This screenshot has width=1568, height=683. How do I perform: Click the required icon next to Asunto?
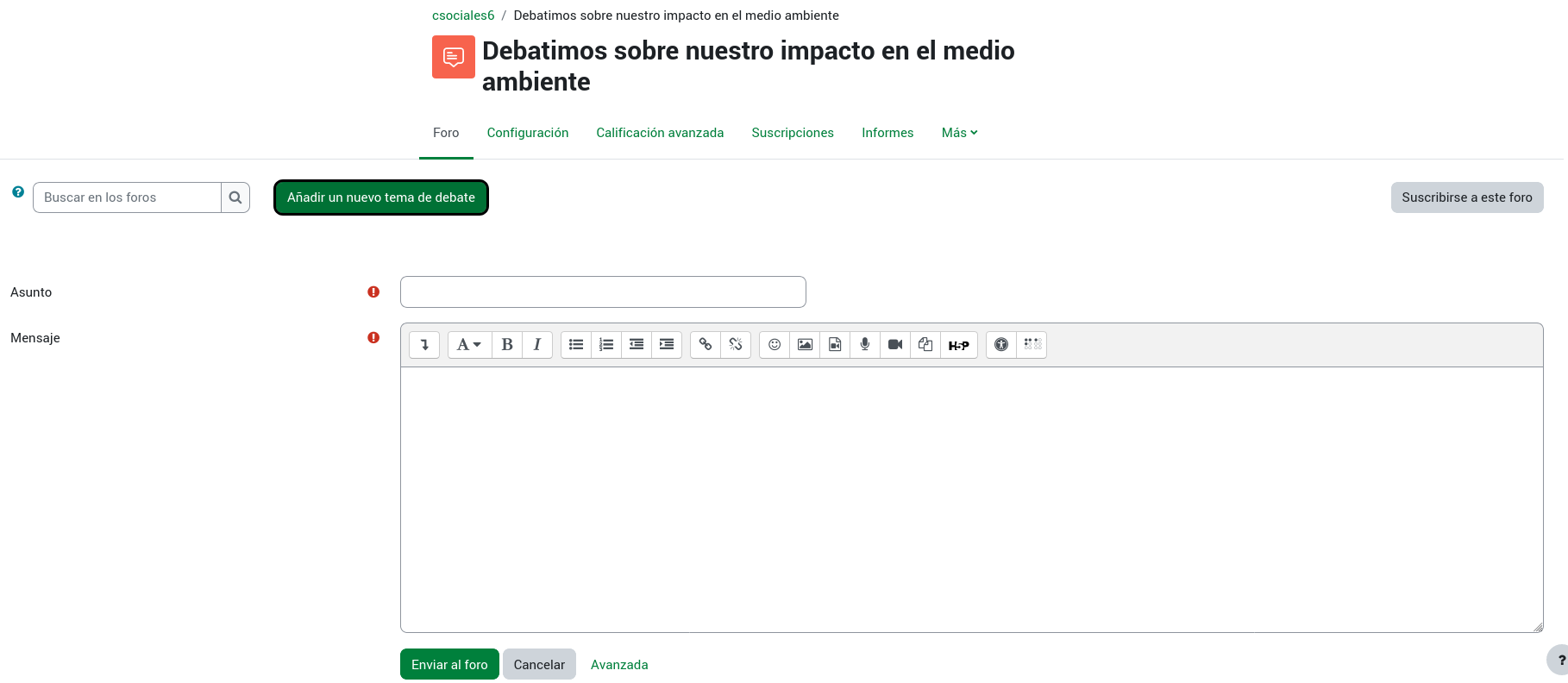click(x=373, y=292)
